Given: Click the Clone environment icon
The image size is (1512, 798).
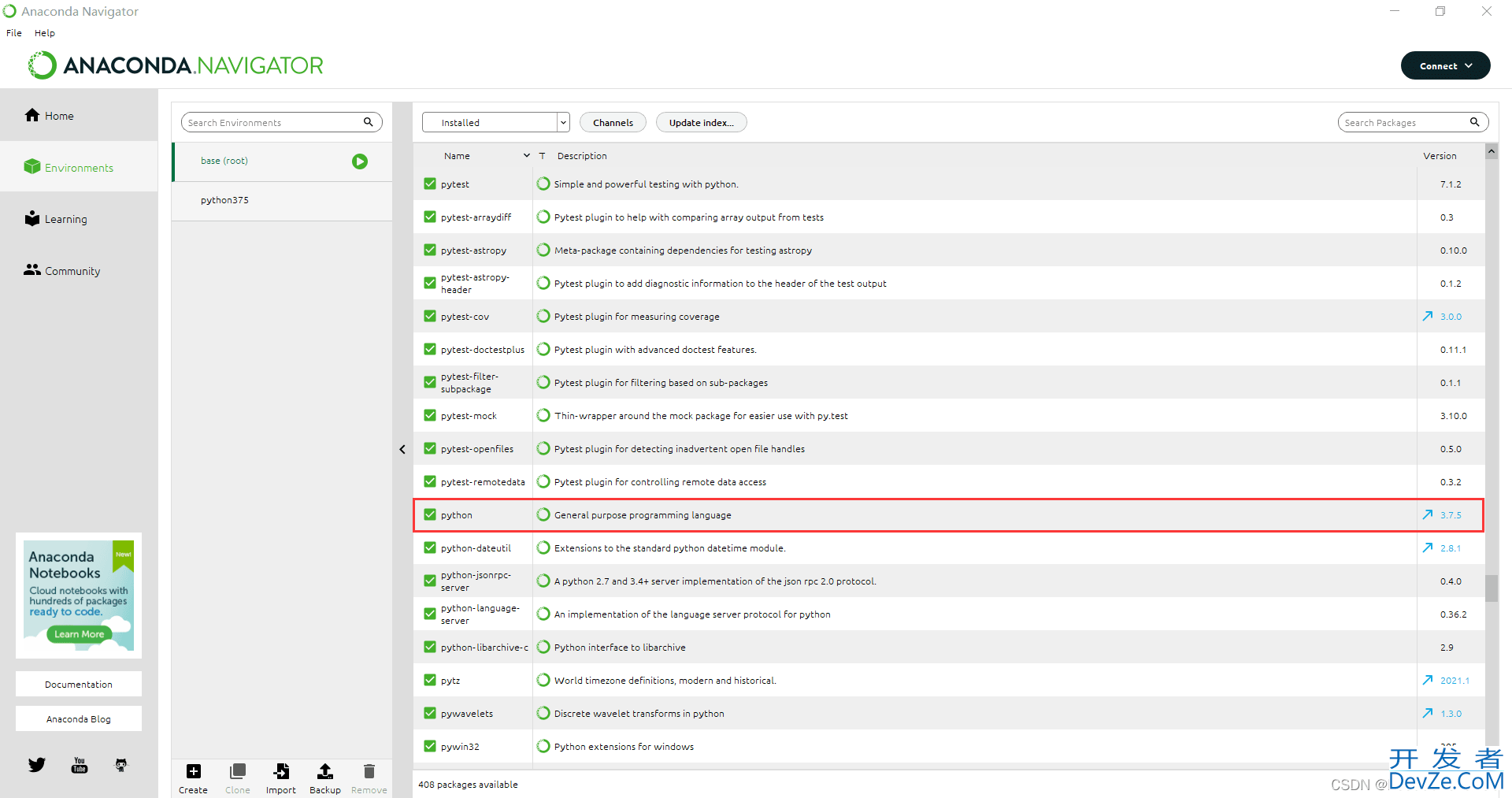Looking at the screenshot, I should (x=238, y=771).
